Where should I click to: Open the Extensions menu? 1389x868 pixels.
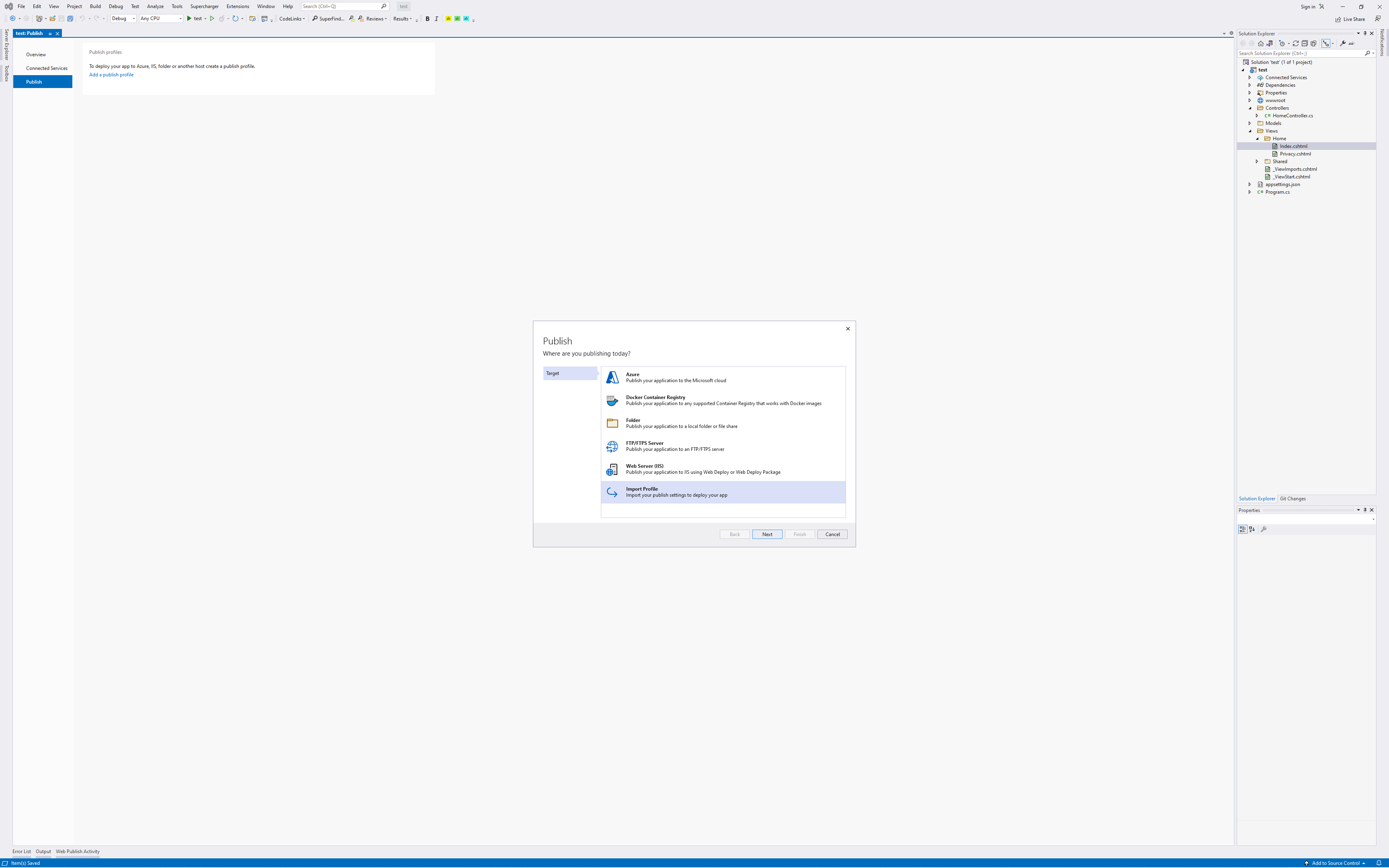237,6
